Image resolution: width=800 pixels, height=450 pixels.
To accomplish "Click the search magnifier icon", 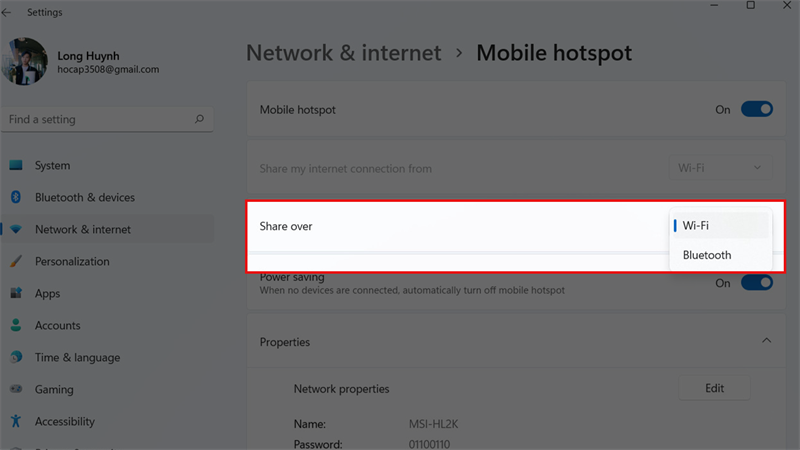I will click(200, 120).
